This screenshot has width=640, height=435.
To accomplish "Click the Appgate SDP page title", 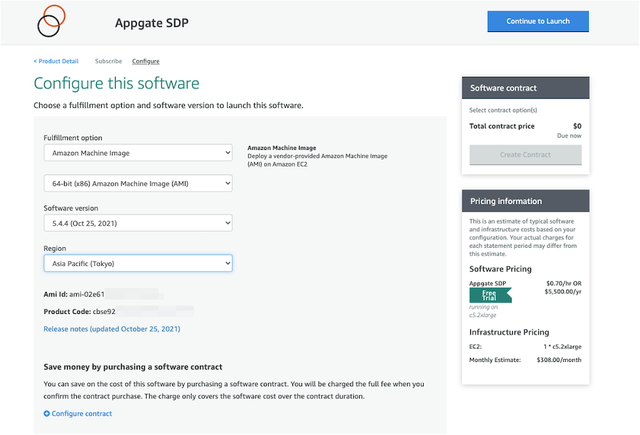I will pos(152,23).
